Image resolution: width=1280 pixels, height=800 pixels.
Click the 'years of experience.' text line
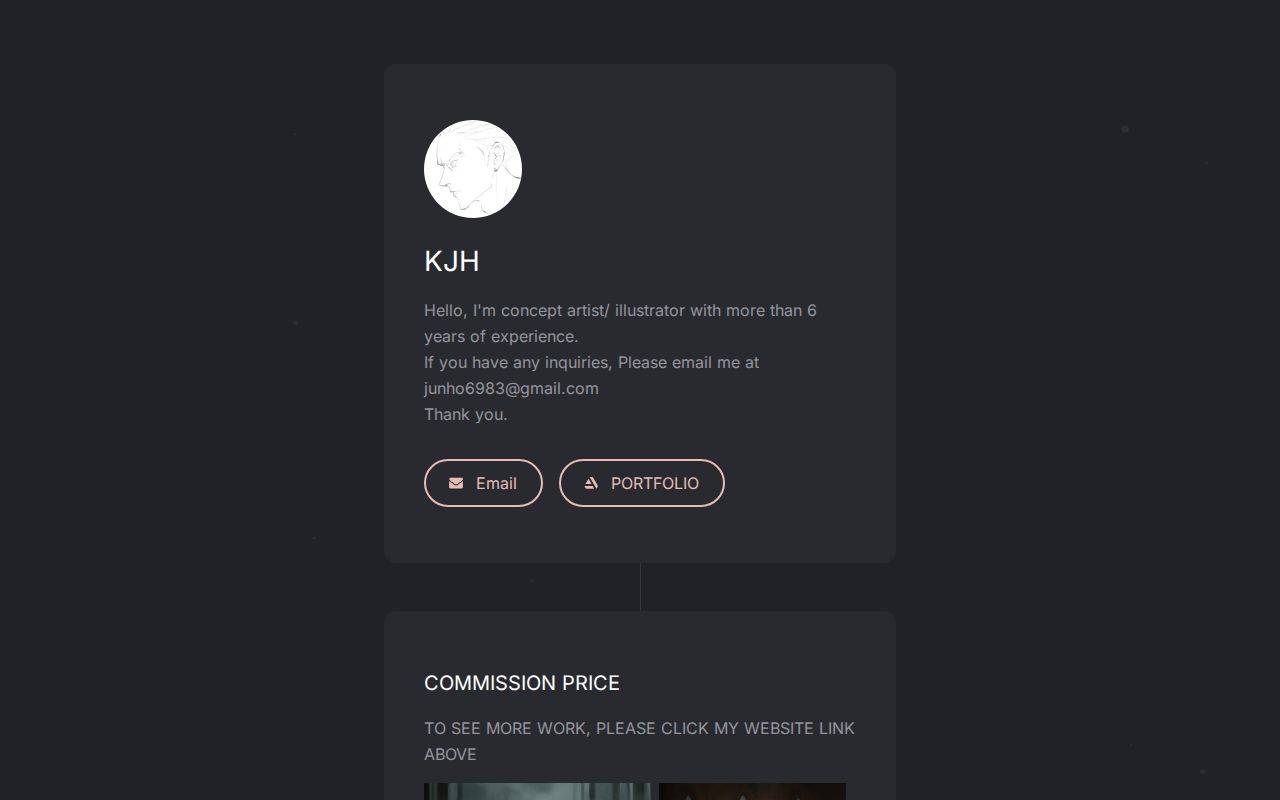[x=501, y=336]
